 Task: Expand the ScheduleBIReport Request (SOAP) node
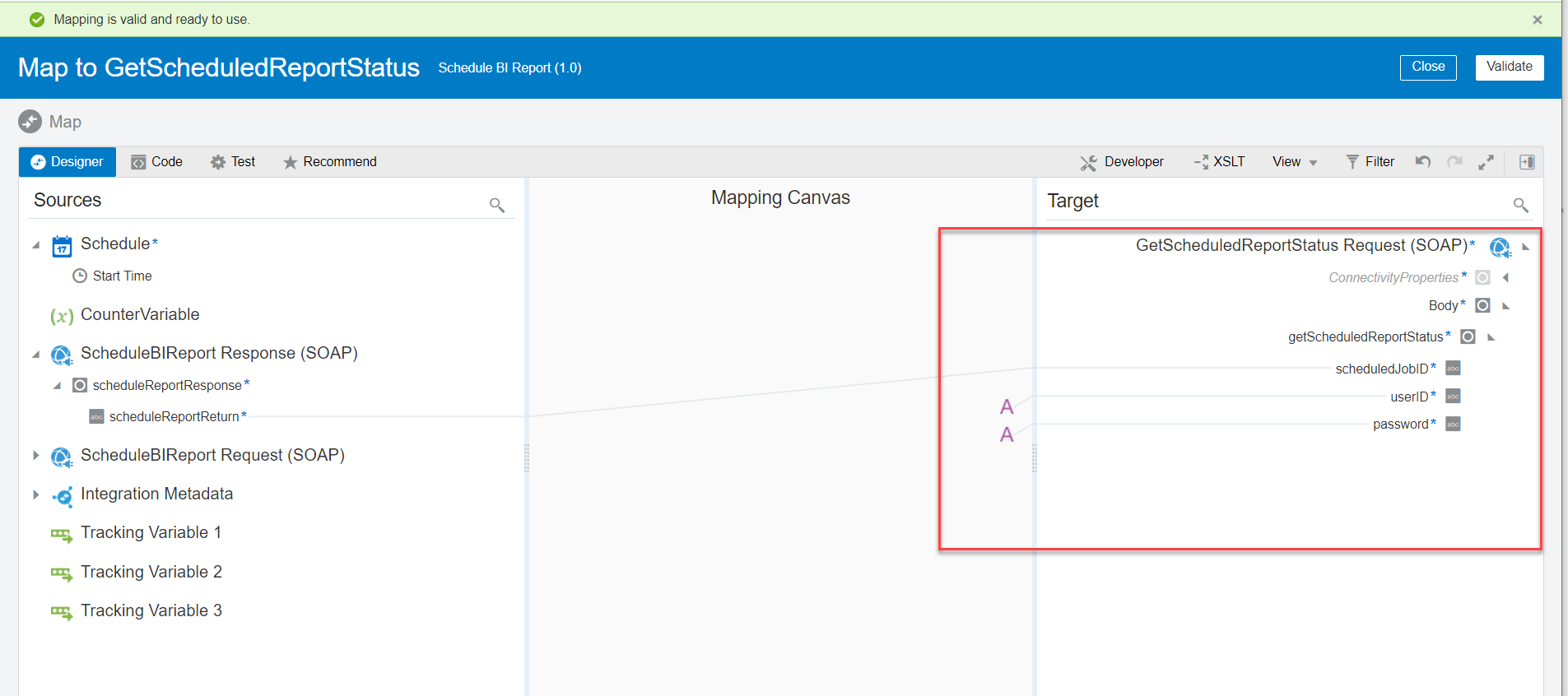36,455
